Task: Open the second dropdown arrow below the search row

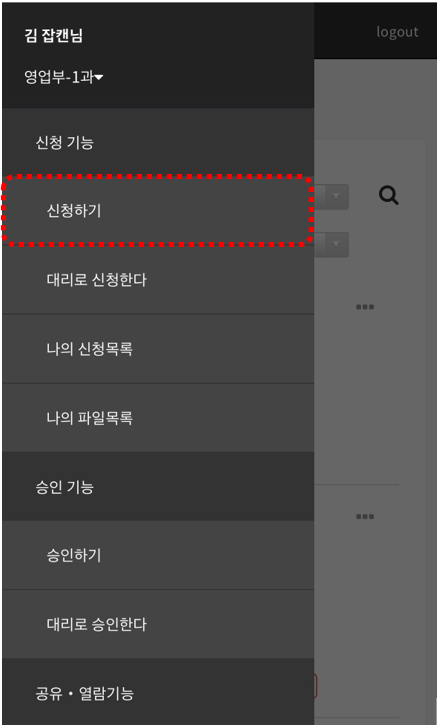Action: (336, 244)
